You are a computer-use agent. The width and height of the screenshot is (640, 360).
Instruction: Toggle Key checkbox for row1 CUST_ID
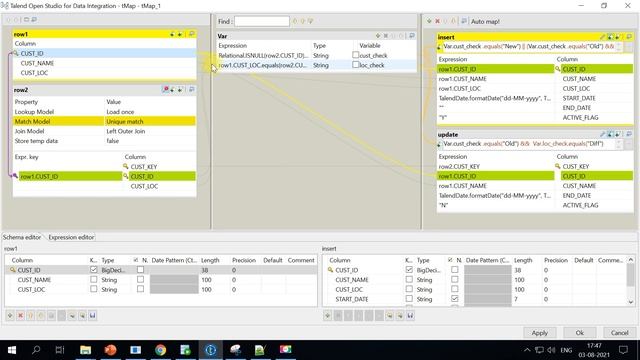click(x=94, y=270)
